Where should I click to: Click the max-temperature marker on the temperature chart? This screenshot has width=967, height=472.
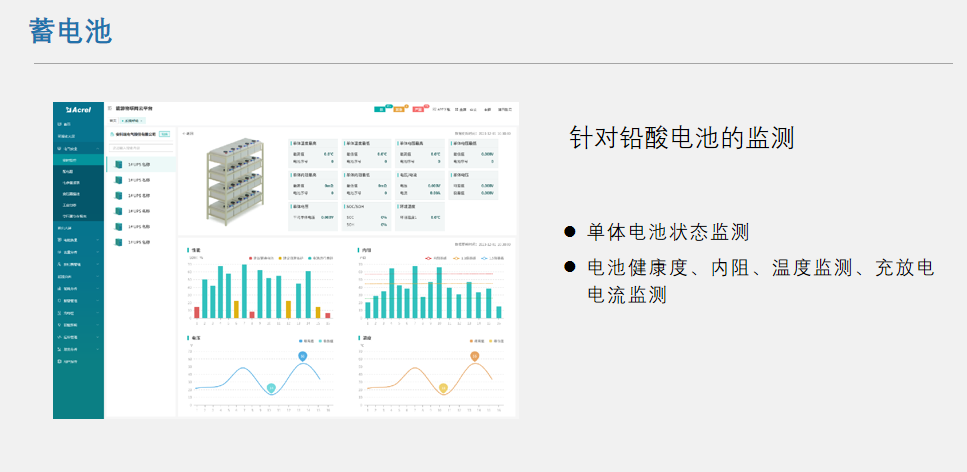[475, 356]
